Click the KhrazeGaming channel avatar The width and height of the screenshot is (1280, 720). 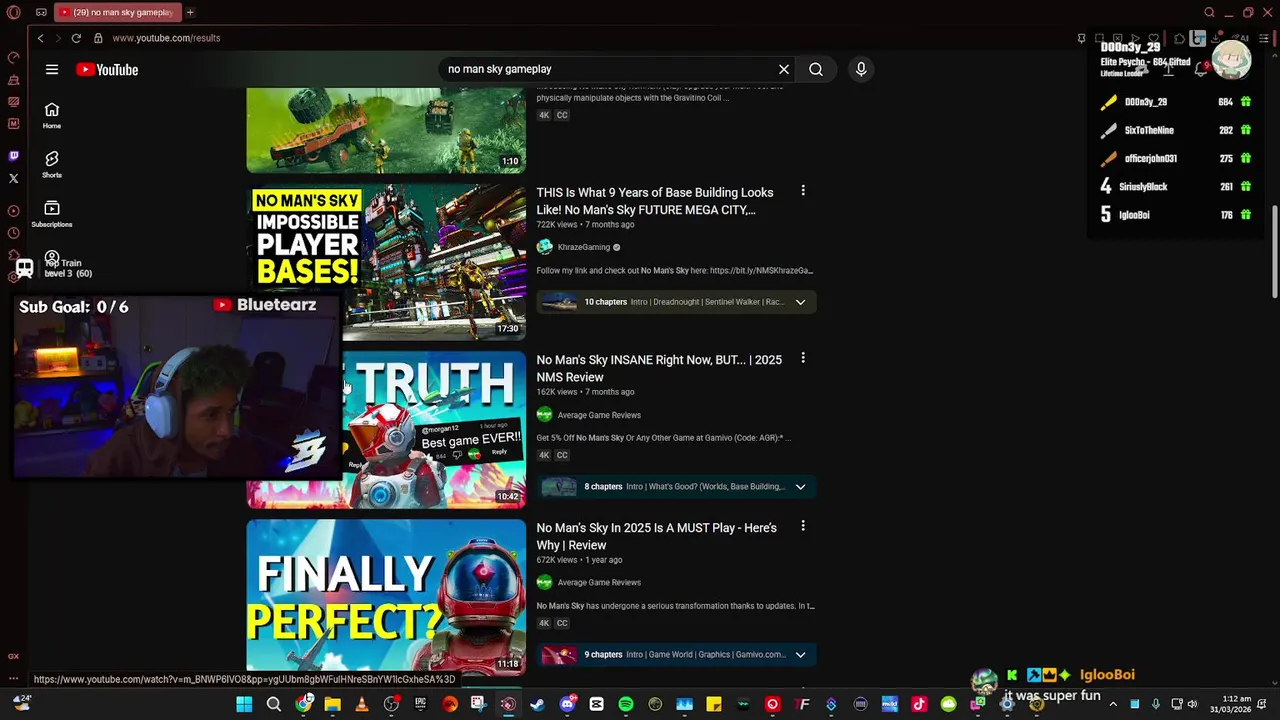click(x=544, y=247)
